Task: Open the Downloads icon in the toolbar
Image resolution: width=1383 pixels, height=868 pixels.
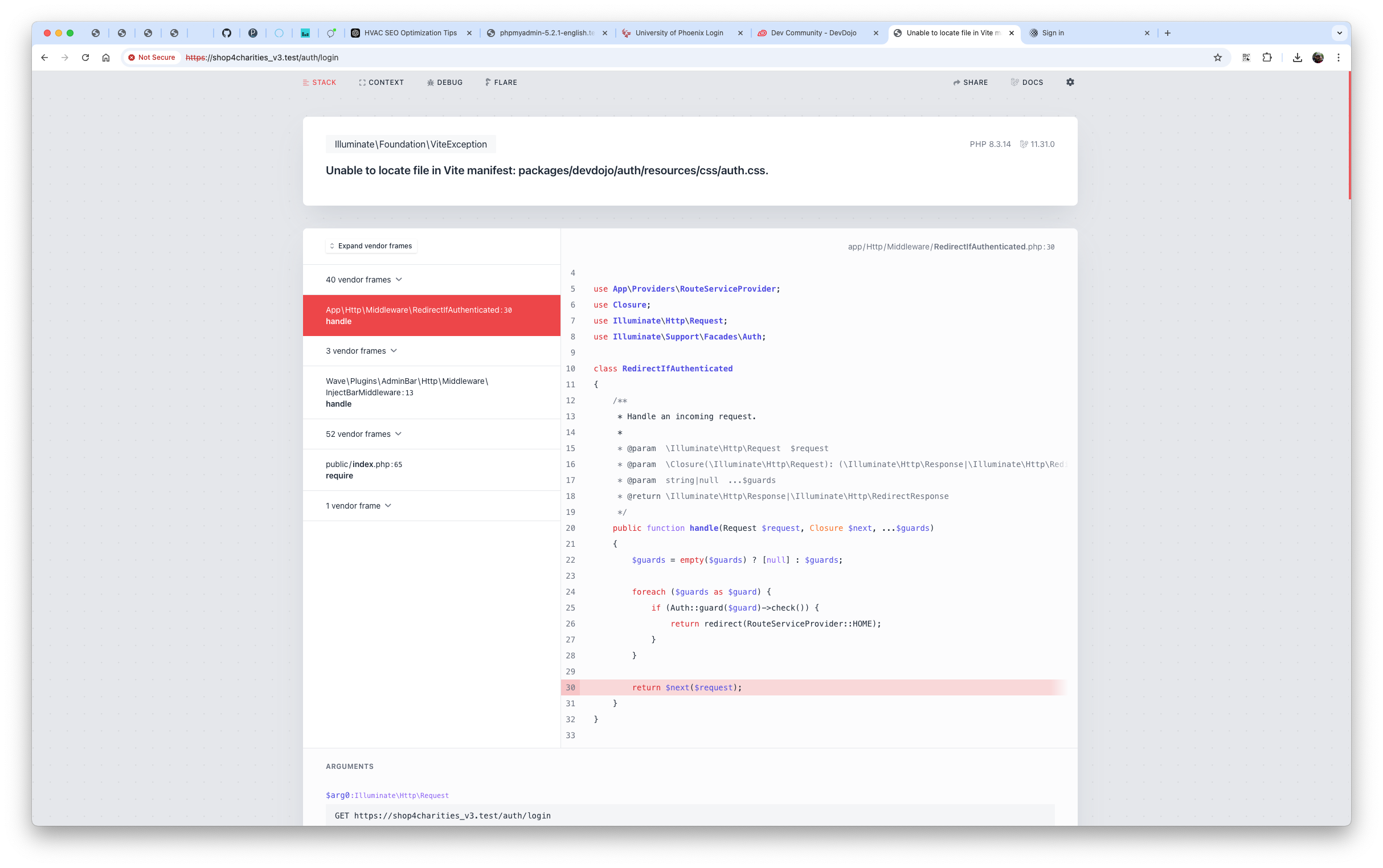Action: (x=1297, y=58)
